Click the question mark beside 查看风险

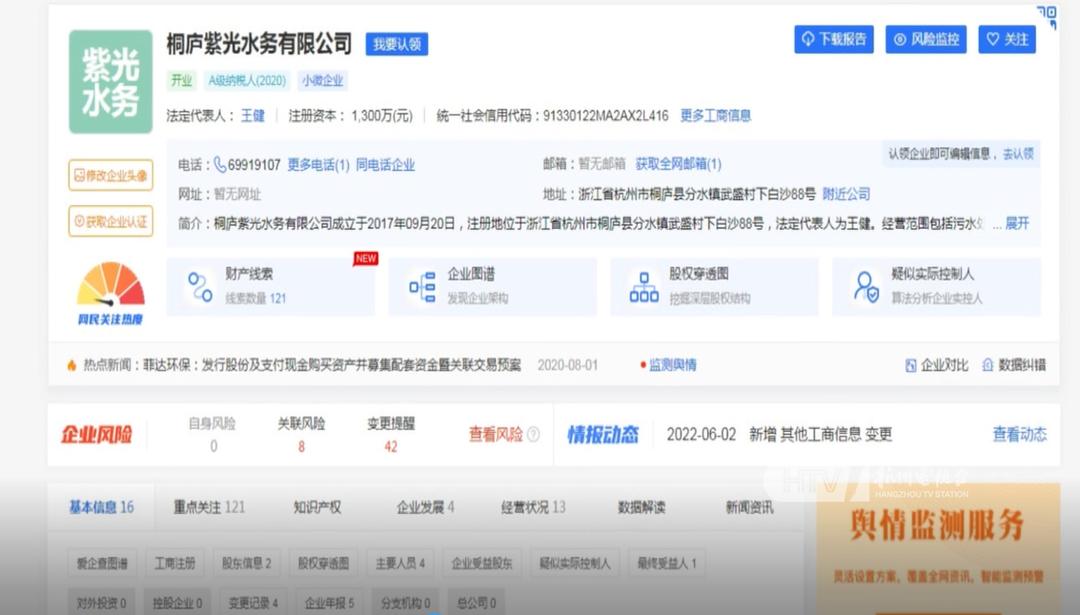533,435
